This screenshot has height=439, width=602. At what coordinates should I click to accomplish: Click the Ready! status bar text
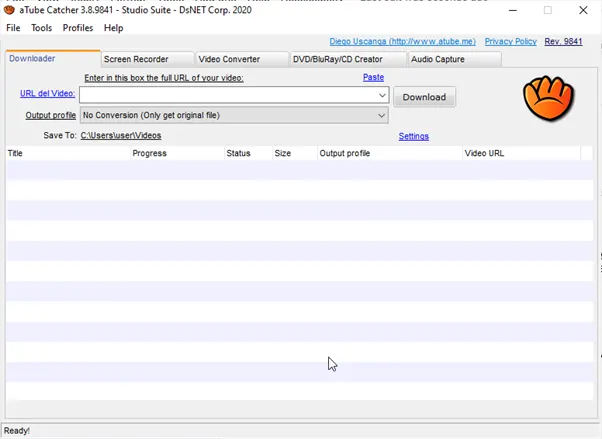click(17, 431)
